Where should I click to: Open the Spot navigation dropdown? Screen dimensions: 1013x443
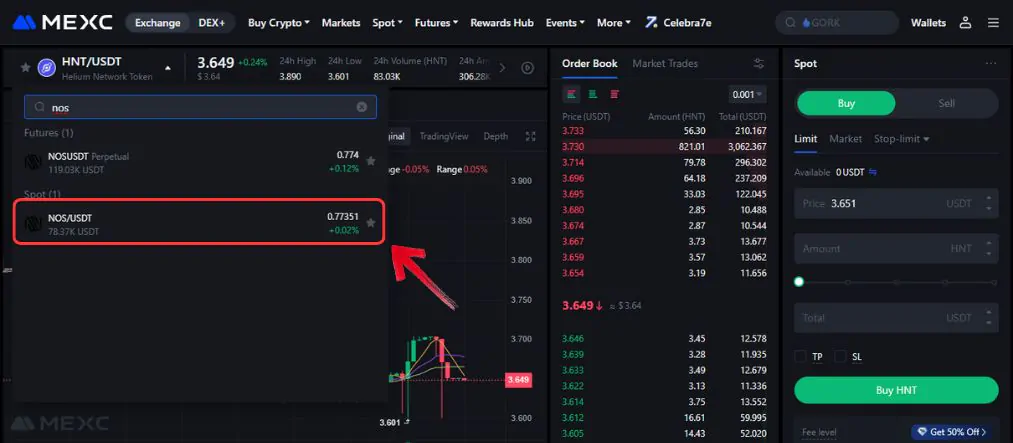point(388,23)
